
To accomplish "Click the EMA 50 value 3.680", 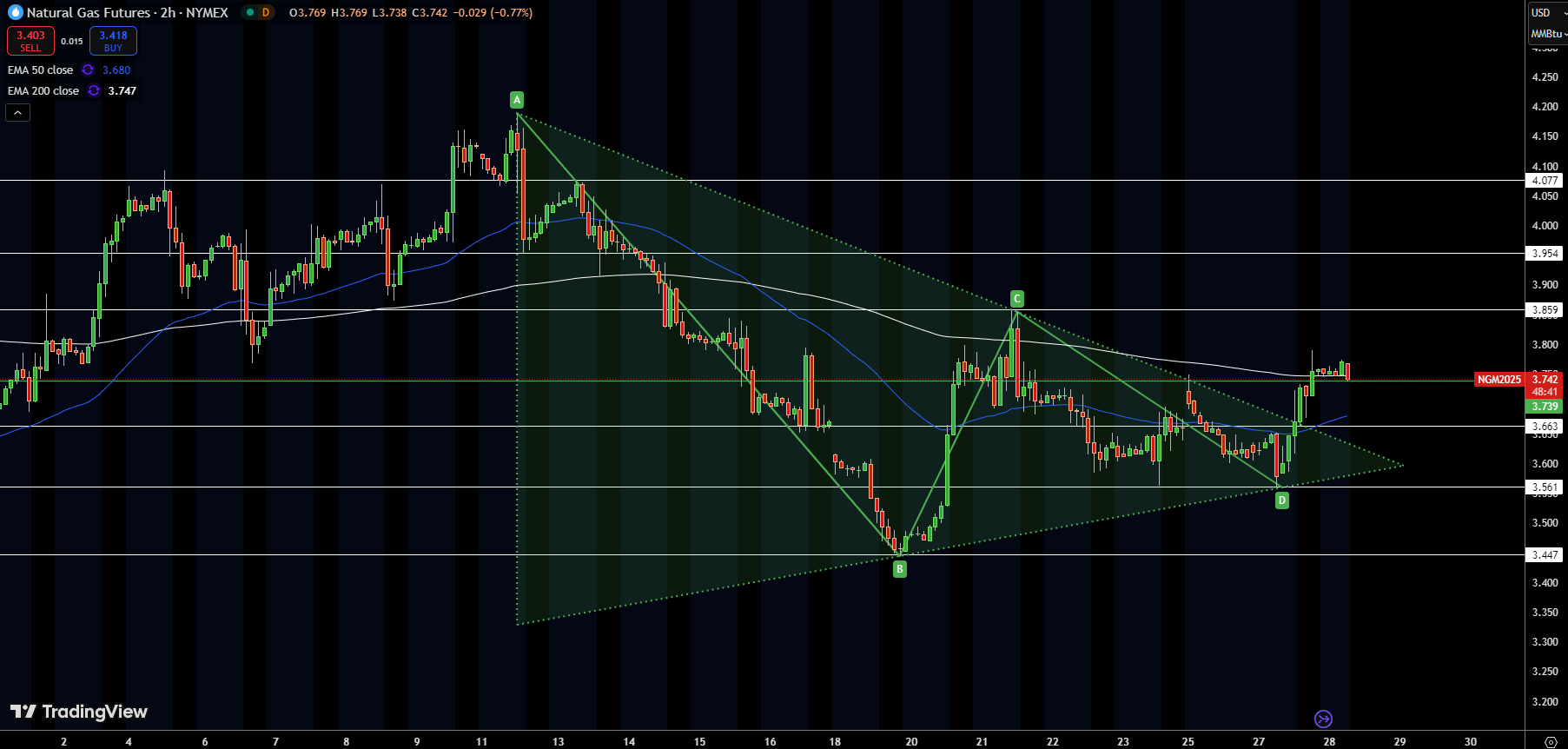I will coord(116,70).
